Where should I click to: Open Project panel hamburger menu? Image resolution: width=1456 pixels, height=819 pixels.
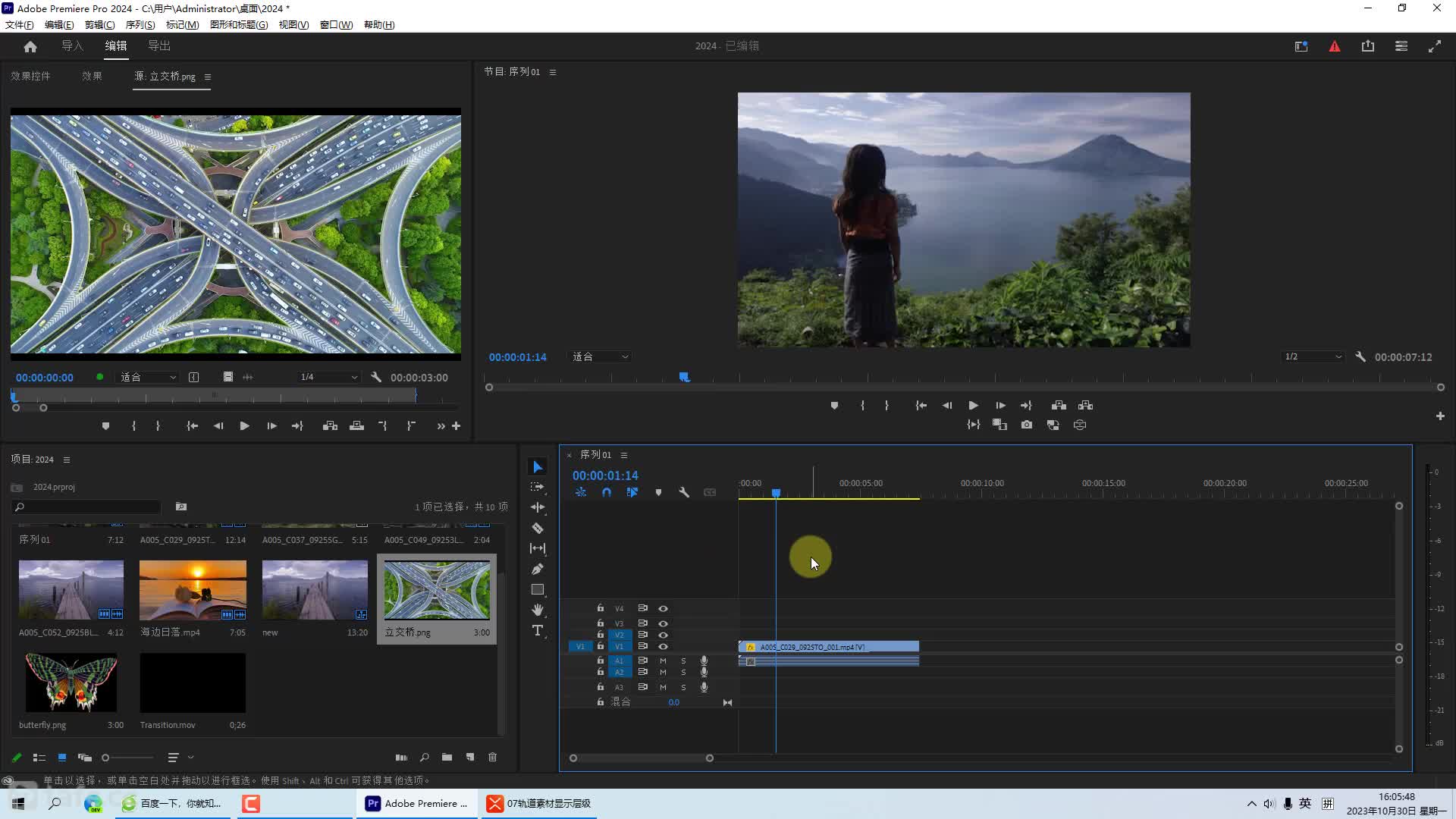pyautogui.click(x=67, y=460)
